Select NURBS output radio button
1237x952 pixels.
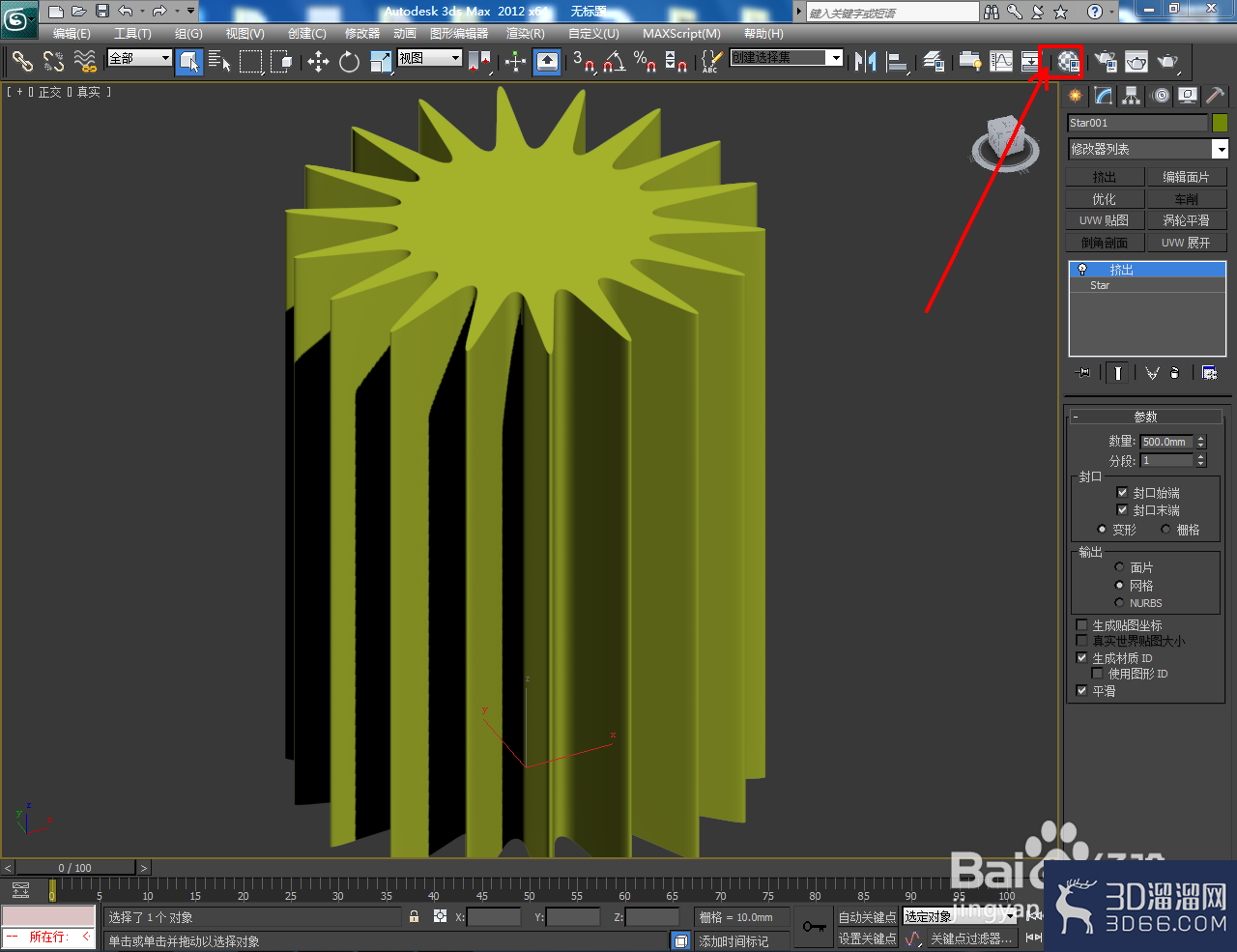click(1119, 602)
